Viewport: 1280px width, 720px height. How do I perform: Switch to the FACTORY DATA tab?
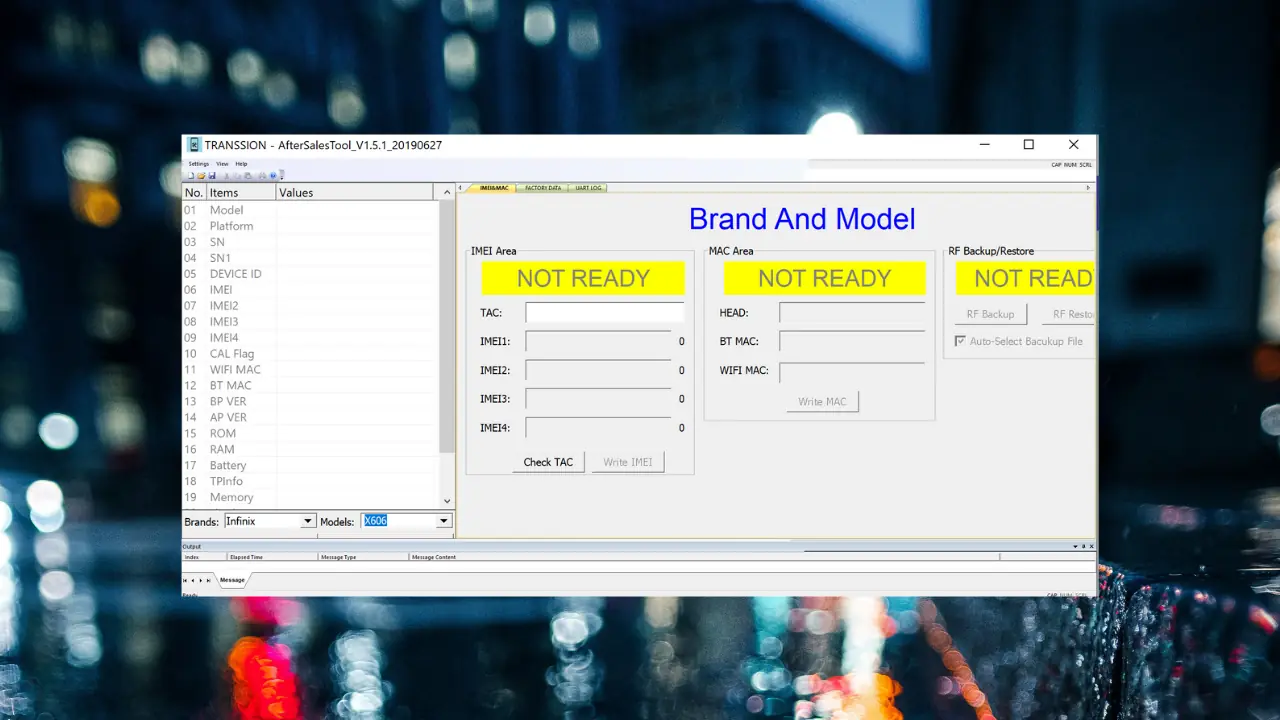click(x=542, y=188)
